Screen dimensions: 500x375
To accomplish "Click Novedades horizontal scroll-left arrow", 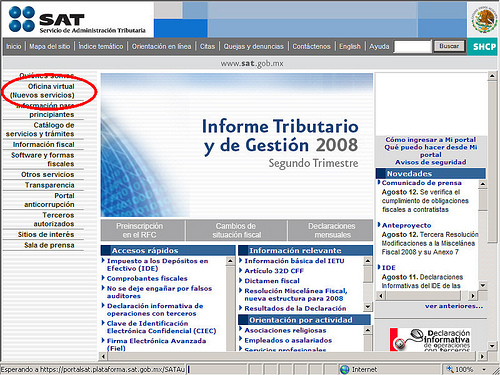I will pos(381,295).
